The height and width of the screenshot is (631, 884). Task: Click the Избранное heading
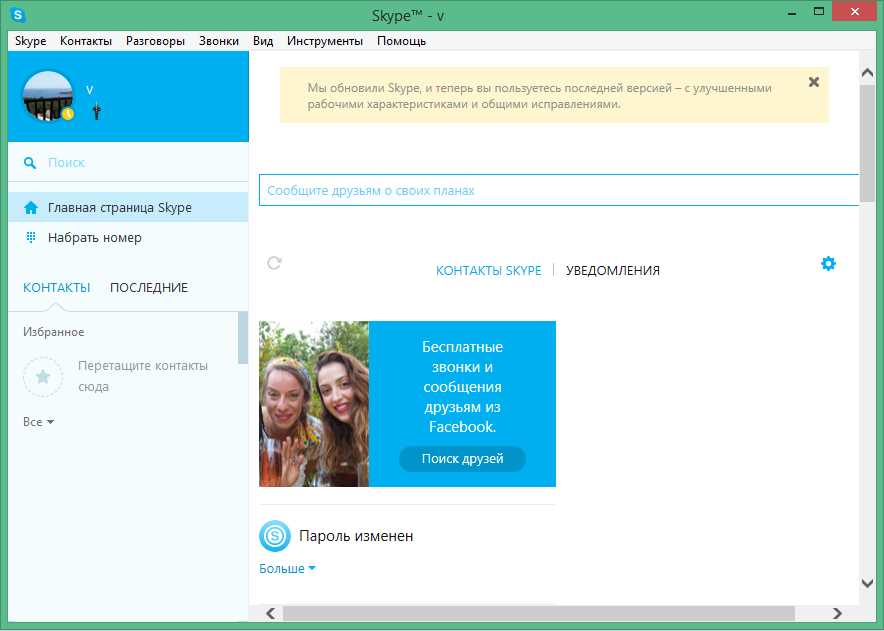click(54, 332)
